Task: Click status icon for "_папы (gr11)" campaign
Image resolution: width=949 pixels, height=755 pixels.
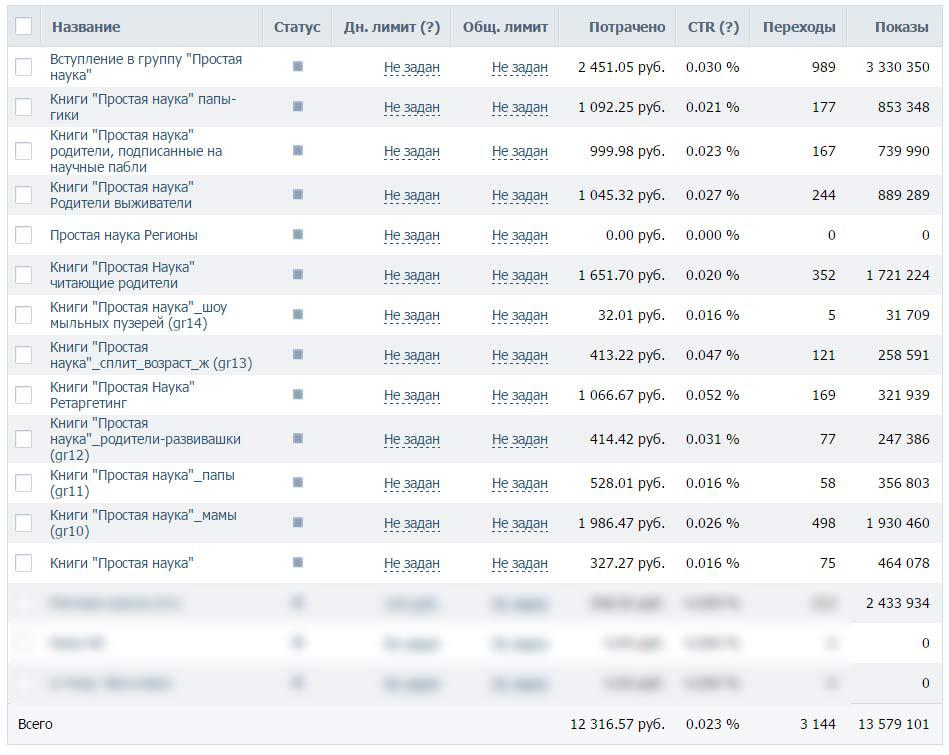Action: 298,482
